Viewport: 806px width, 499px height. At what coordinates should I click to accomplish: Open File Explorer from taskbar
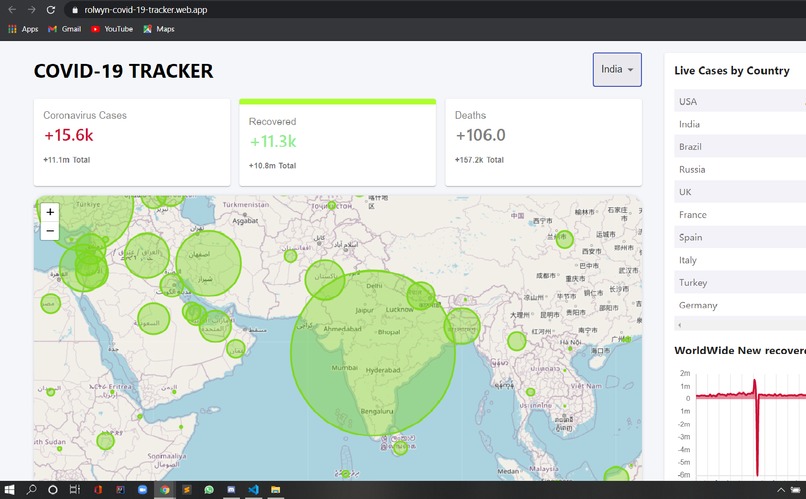tap(276, 490)
